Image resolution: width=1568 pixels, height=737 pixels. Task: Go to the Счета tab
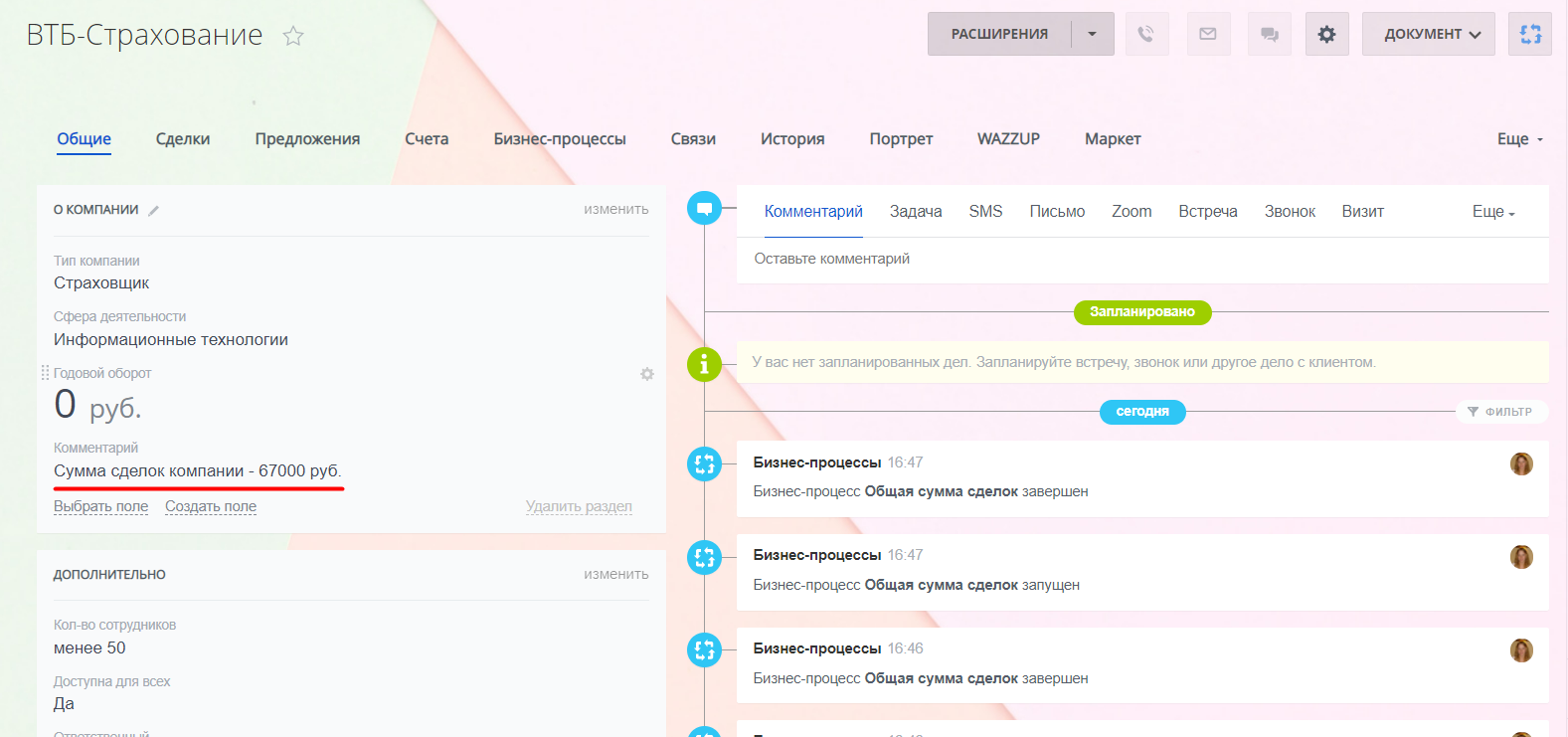(x=427, y=139)
